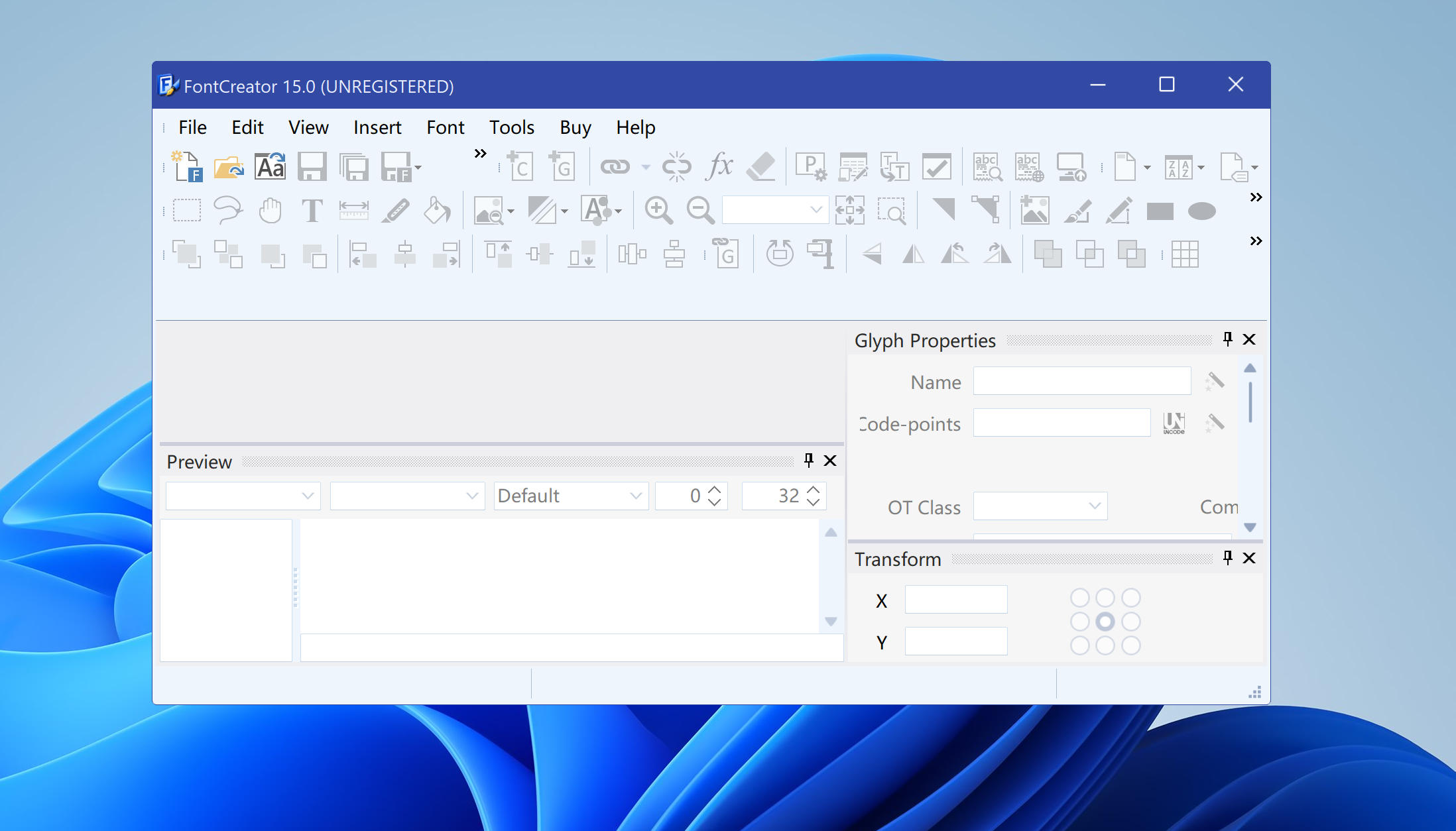Increase the Preview stepper showing 0
The height and width of the screenshot is (831, 1456).
click(714, 490)
